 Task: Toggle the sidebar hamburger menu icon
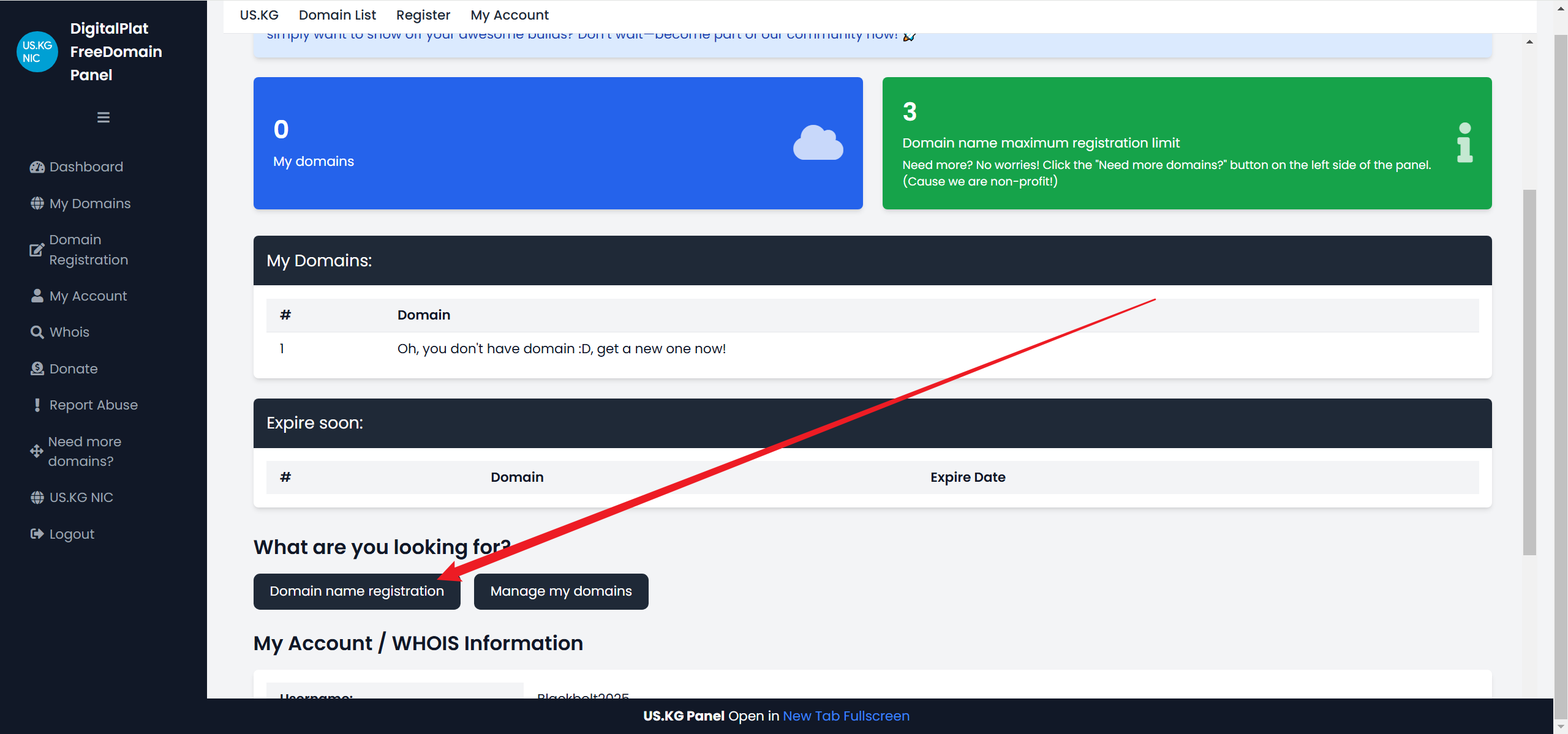(104, 117)
